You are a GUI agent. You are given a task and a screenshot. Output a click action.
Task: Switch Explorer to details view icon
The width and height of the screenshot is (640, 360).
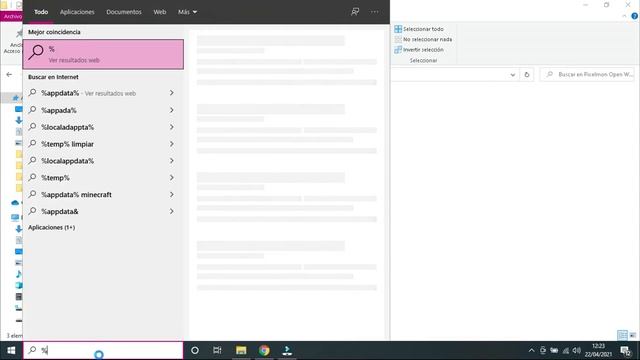(x=622, y=336)
